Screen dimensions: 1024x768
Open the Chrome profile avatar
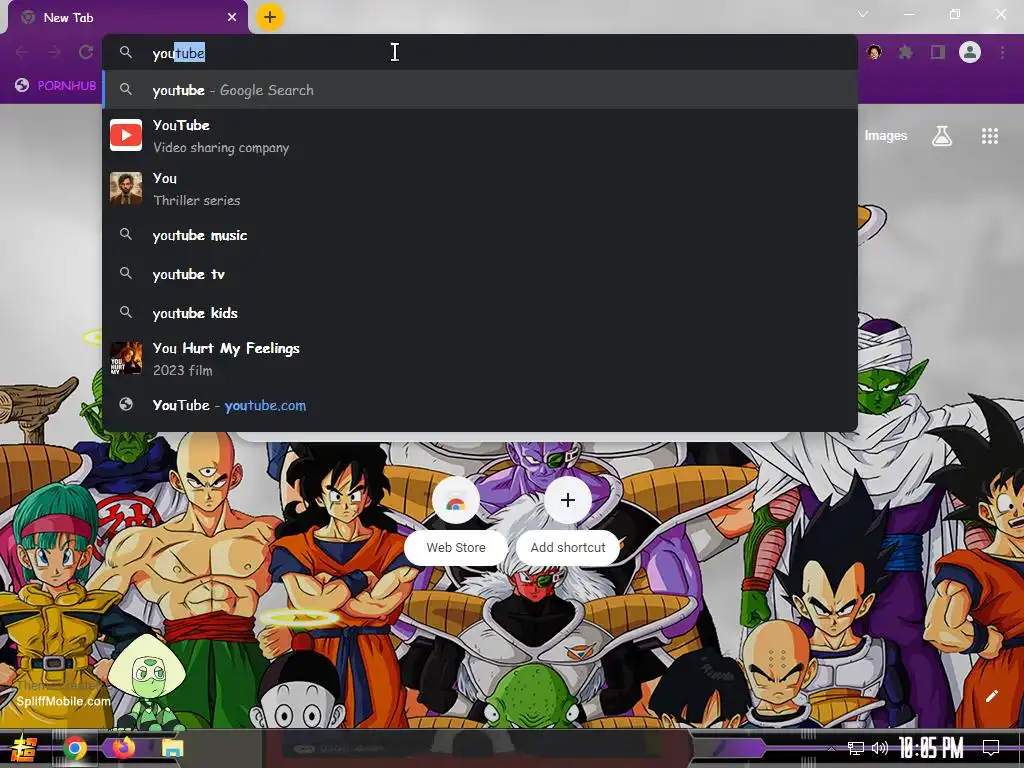pyautogui.click(x=970, y=52)
